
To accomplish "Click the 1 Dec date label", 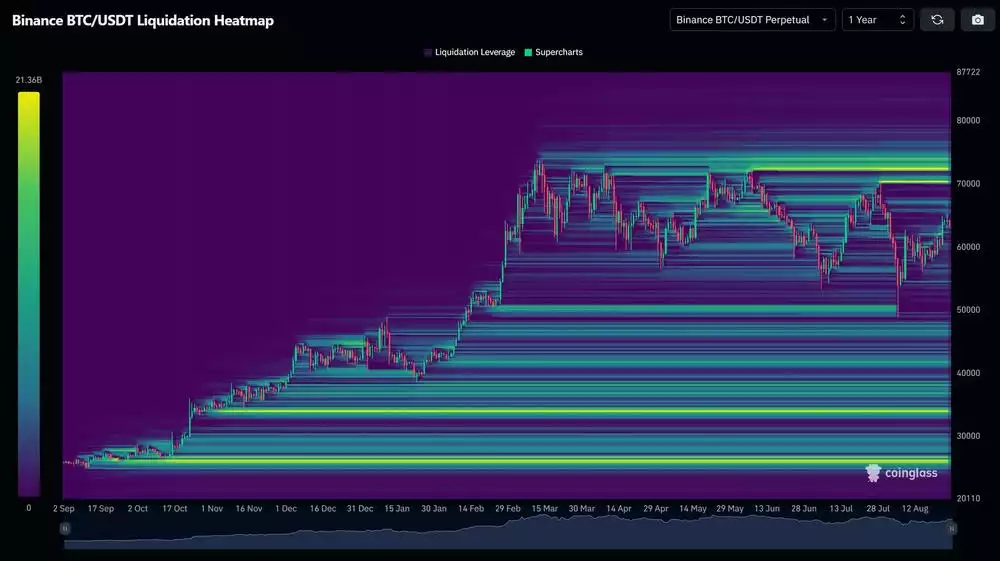I will point(286,509).
